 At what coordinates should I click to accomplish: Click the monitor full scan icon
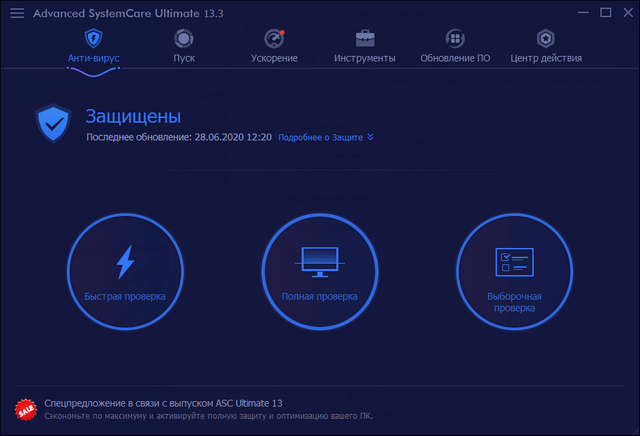point(320,262)
